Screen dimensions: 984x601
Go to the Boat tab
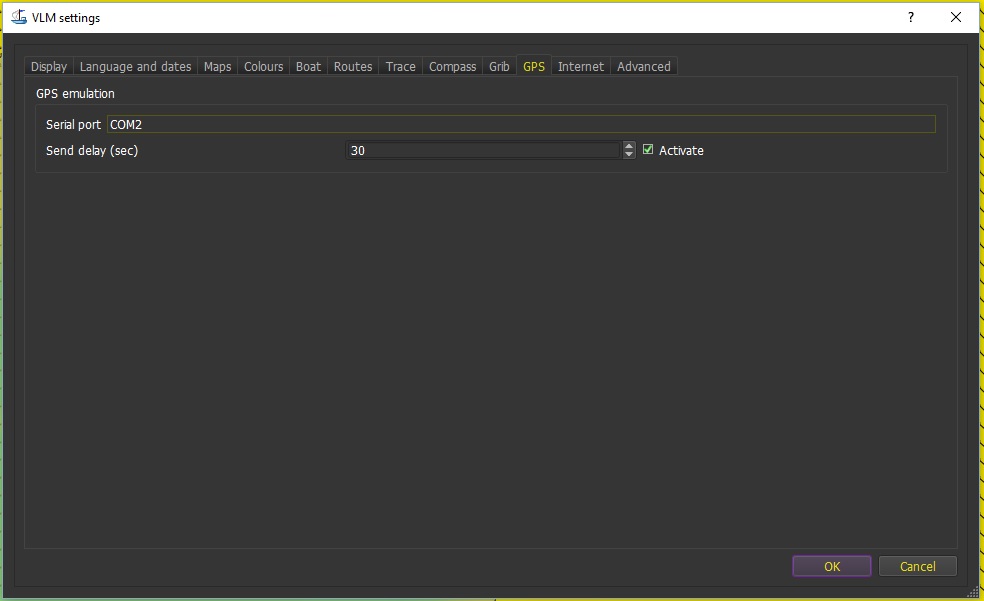click(x=308, y=66)
